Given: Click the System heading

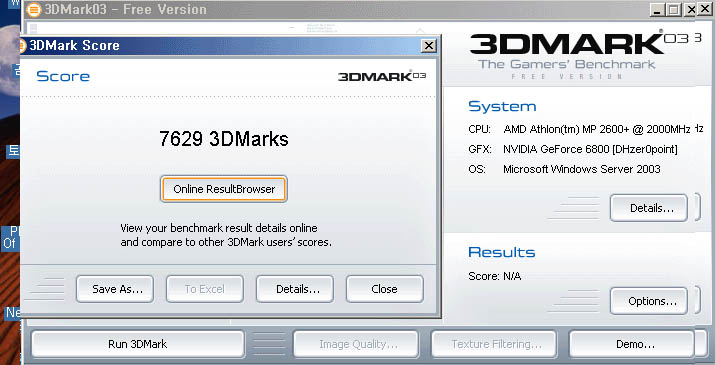Looking at the screenshot, I should tap(502, 107).
